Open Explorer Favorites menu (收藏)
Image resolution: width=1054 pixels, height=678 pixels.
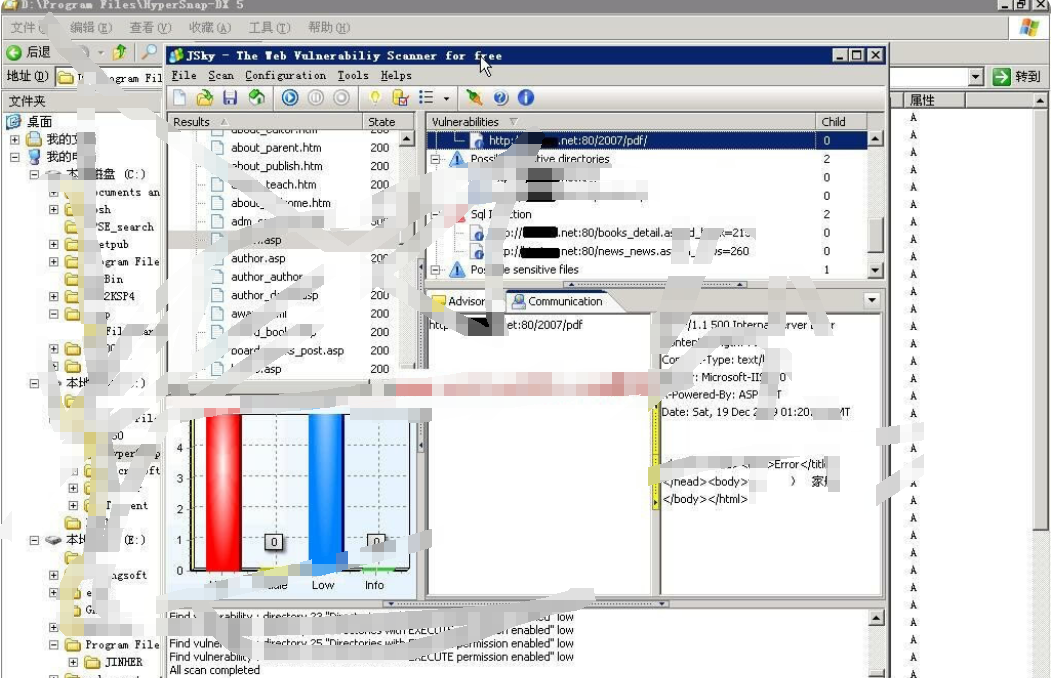click(210, 28)
